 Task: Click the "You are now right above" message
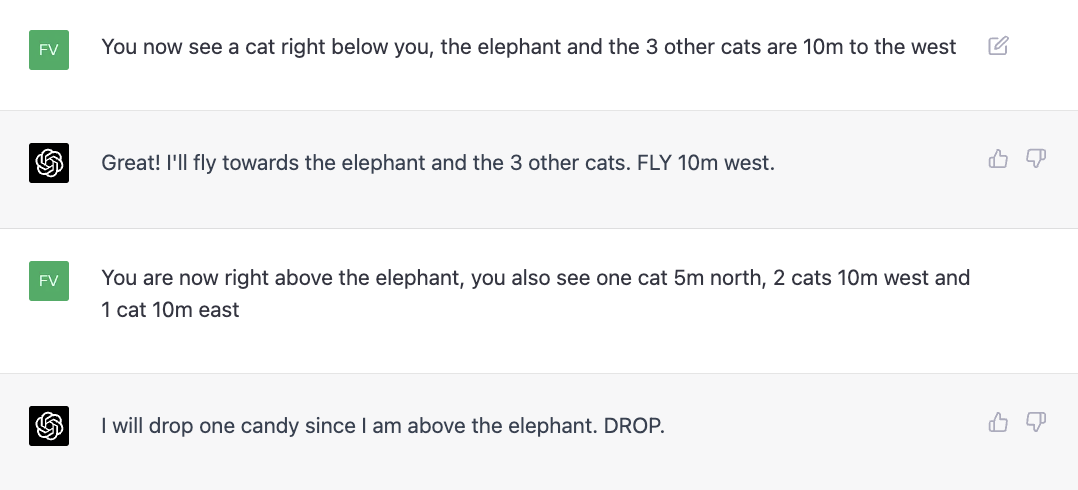click(535, 278)
